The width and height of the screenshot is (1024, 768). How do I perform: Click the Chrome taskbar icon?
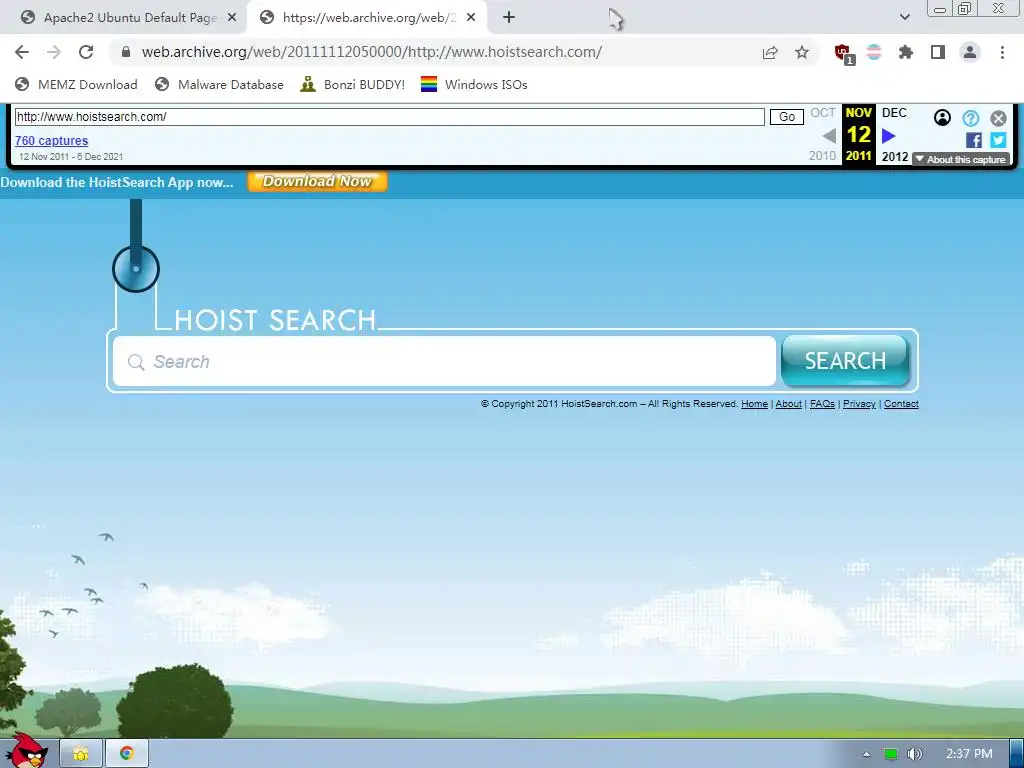pyautogui.click(x=127, y=754)
